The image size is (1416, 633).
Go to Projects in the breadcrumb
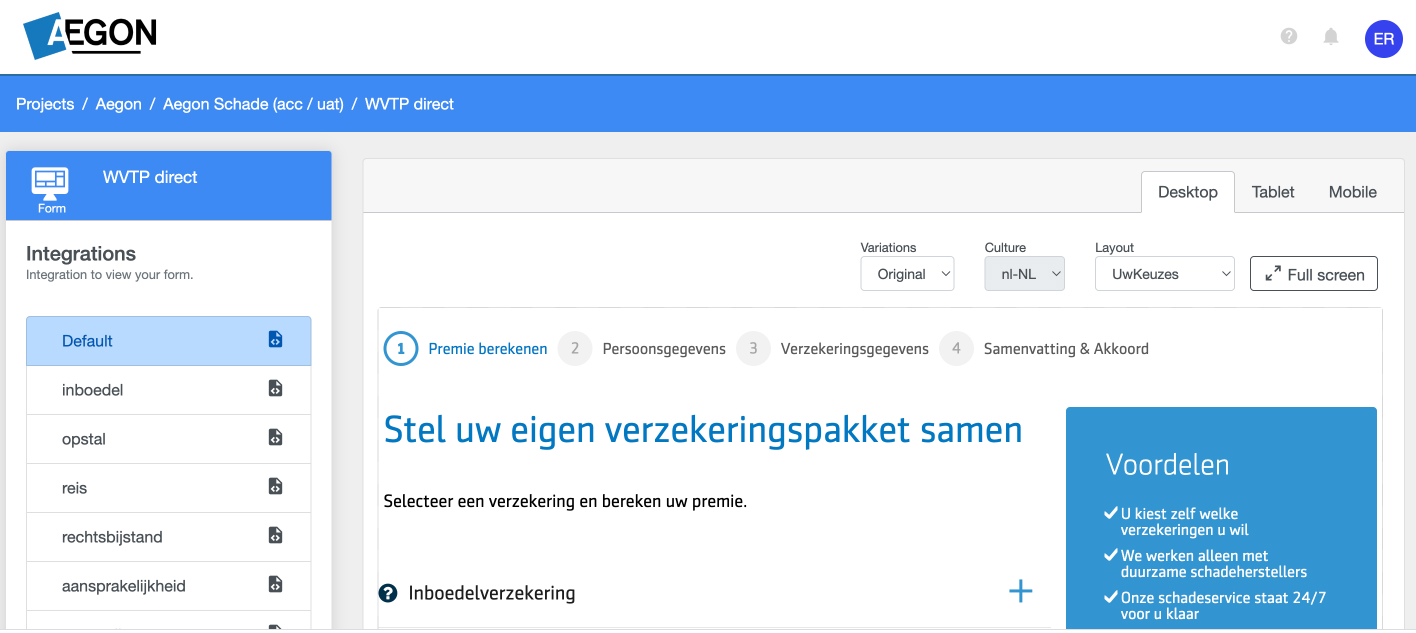(x=45, y=104)
